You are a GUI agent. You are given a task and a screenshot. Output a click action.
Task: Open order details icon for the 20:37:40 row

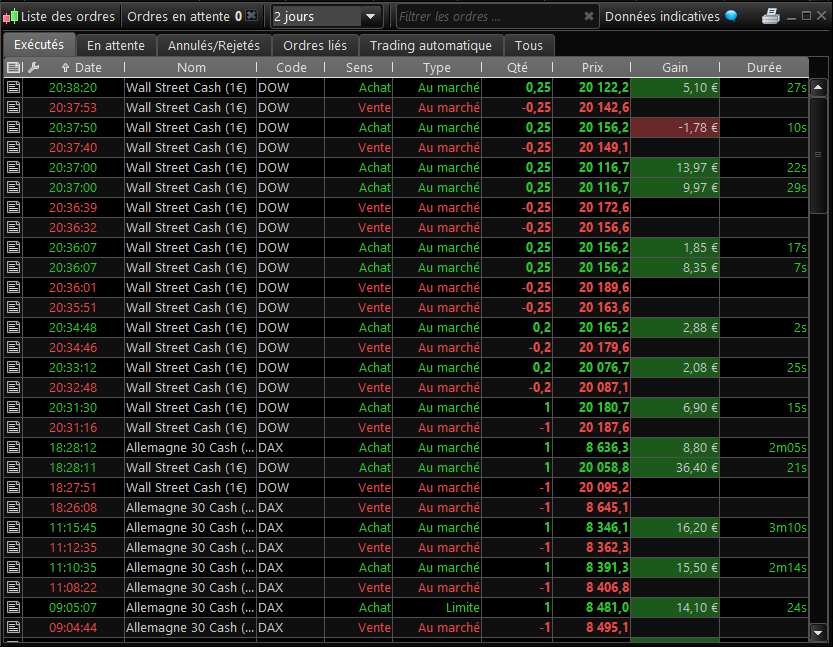click(13, 148)
